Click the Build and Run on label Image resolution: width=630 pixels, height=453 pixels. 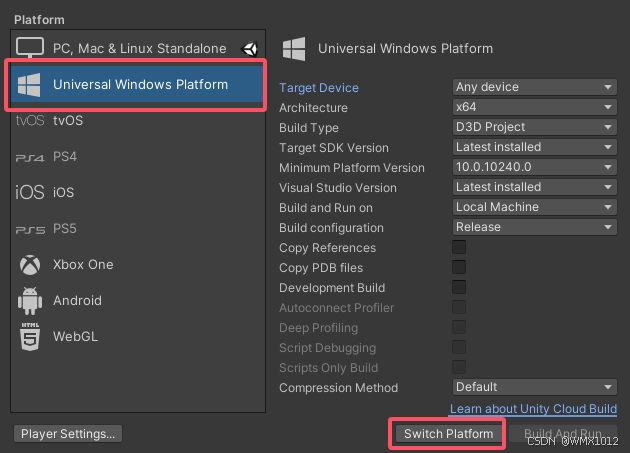[326, 208]
